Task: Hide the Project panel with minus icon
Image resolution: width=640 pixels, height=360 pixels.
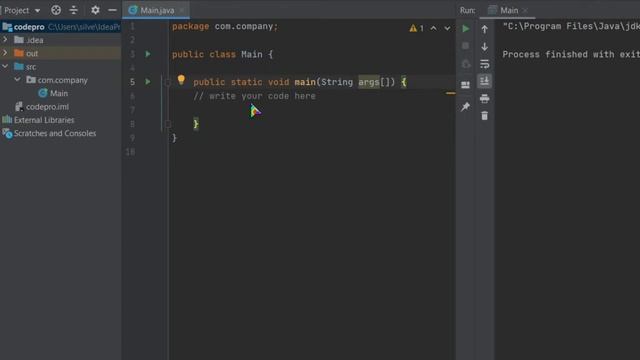Action: click(x=112, y=10)
